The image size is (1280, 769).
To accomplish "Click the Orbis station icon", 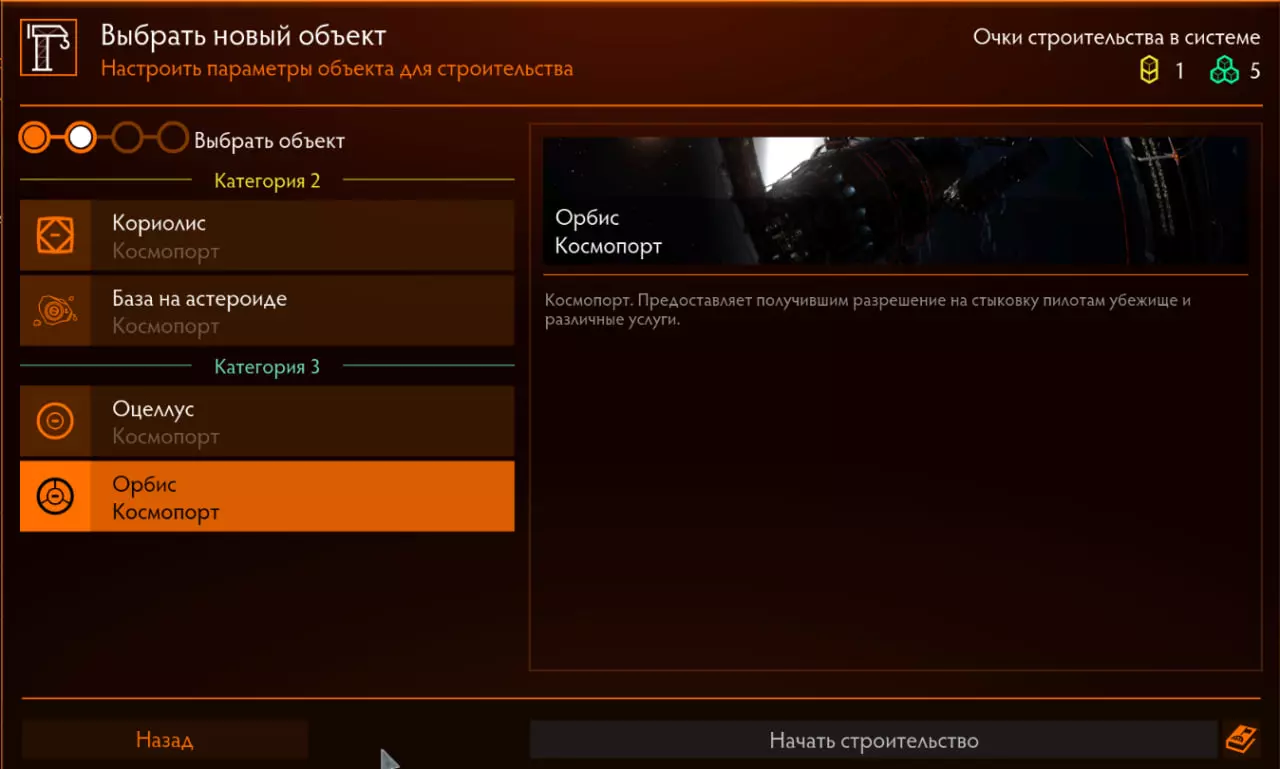I will point(55,496).
